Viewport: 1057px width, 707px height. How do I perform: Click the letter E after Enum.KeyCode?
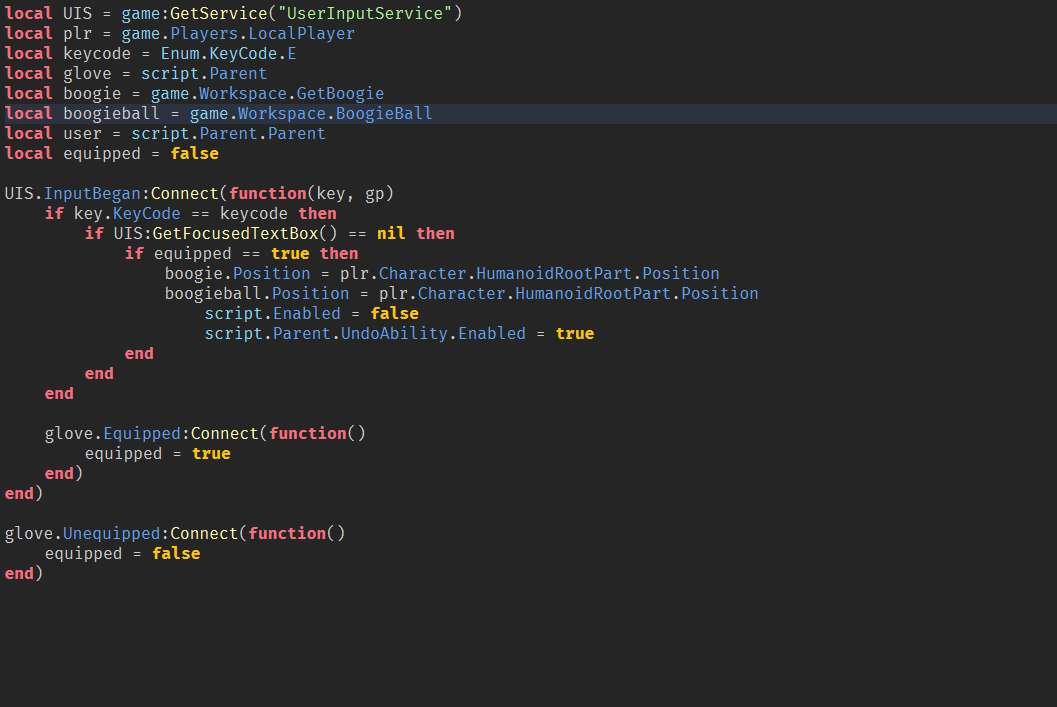[292, 54]
